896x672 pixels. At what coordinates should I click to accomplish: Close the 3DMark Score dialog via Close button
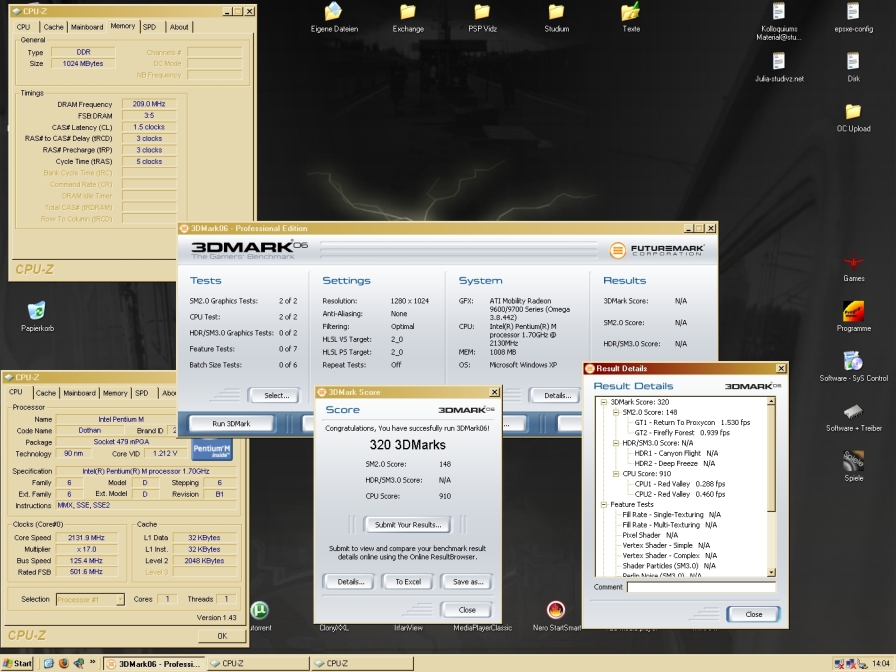pyautogui.click(x=467, y=610)
